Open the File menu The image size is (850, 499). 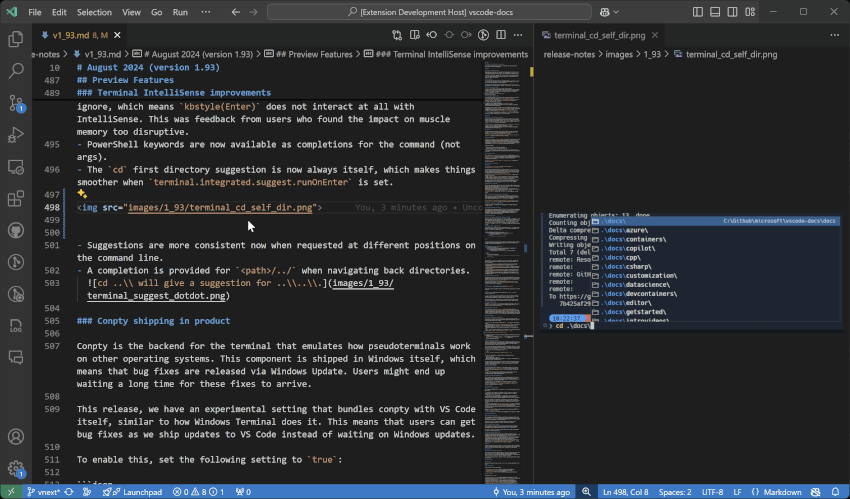click(35, 12)
